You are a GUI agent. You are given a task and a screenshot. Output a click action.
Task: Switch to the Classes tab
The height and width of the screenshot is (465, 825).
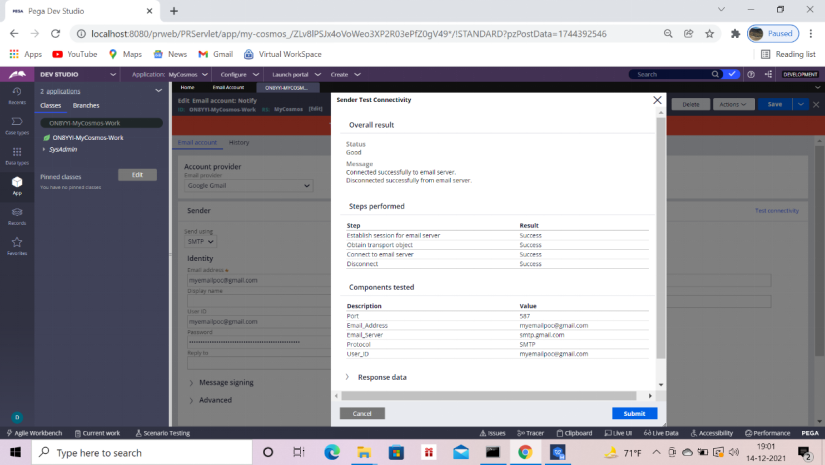[x=51, y=105]
